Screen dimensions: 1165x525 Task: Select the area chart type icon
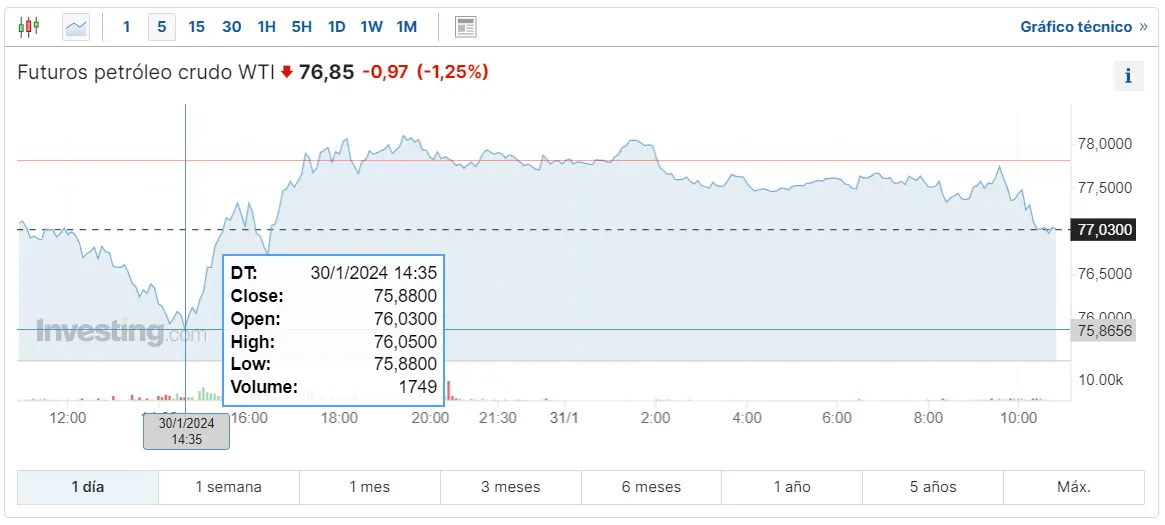(x=76, y=27)
